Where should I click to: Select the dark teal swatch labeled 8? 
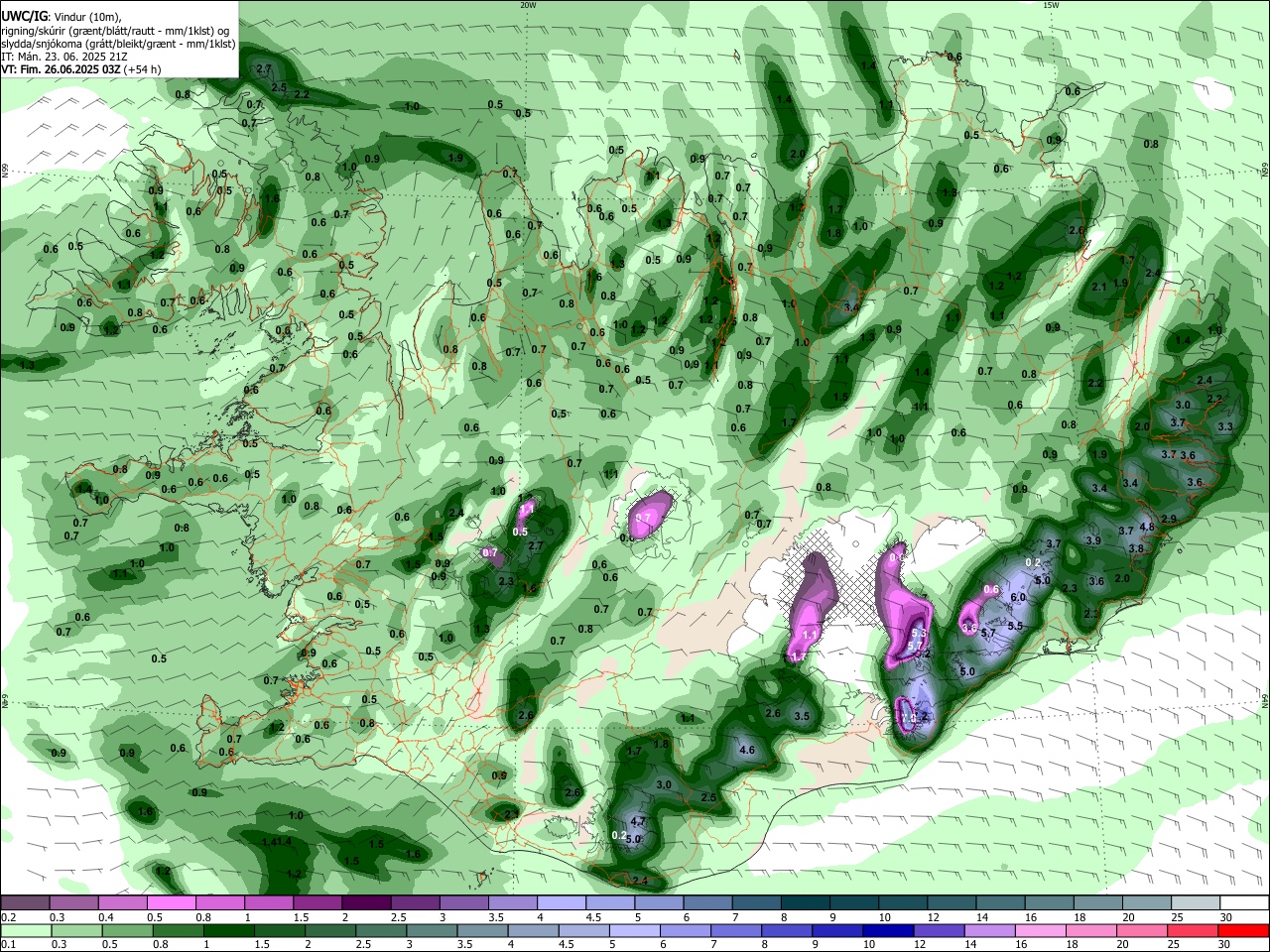pyautogui.click(x=805, y=903)
